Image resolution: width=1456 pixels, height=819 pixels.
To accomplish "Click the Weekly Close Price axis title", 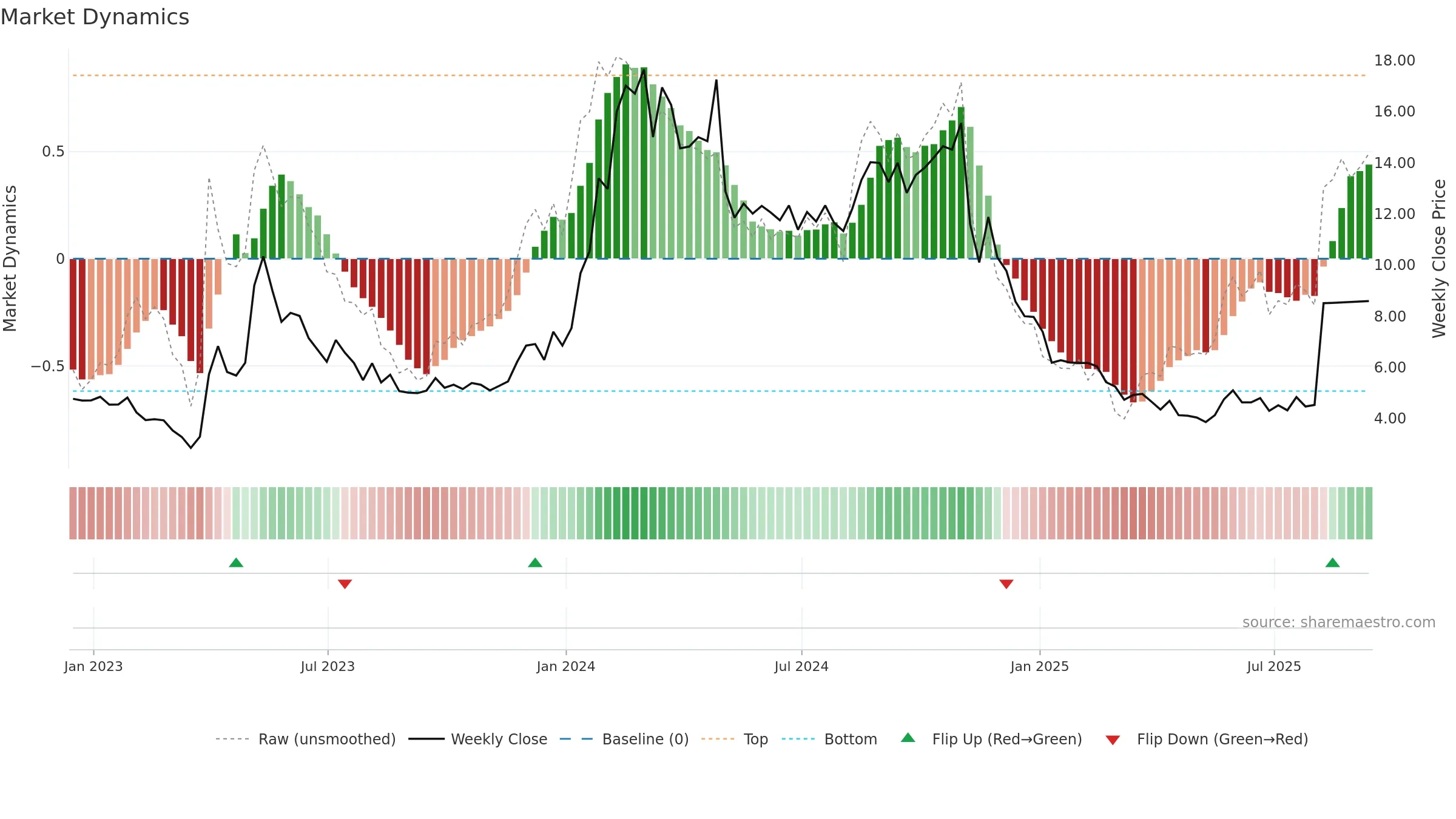I will (1439, 258).
